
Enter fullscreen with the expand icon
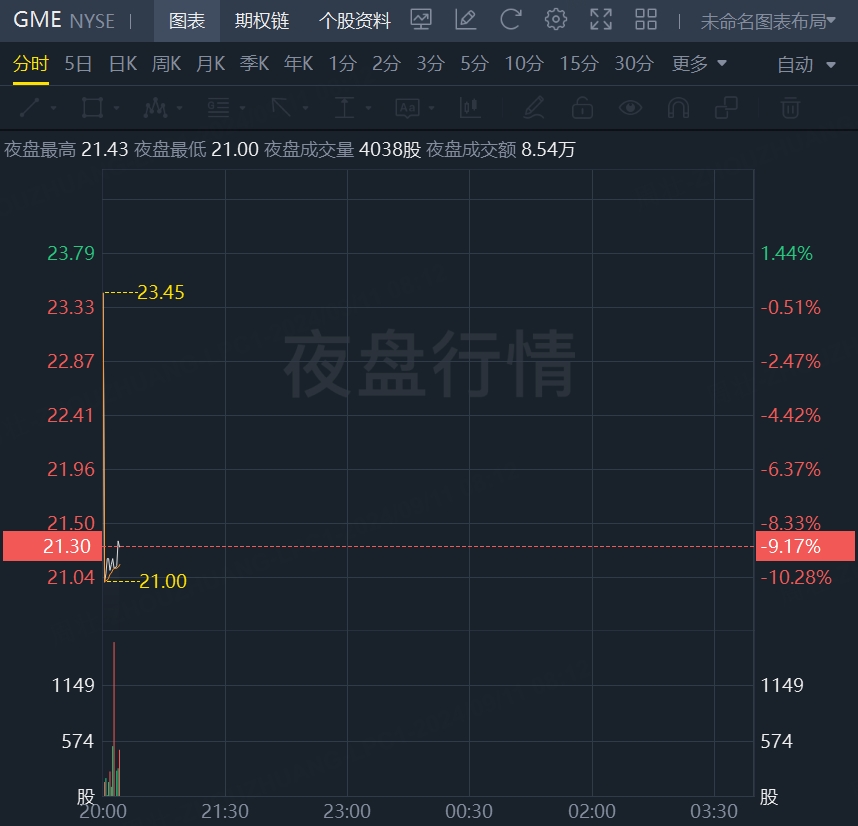point(601,20)
